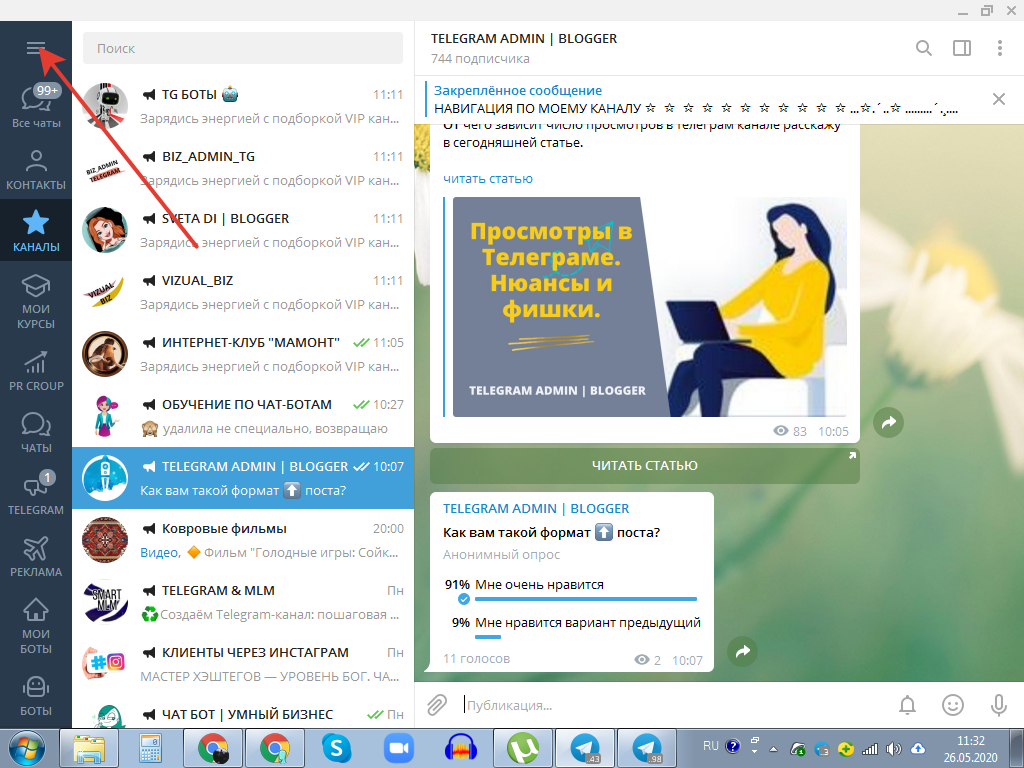The height and width of the screenshot is (768, 1024).
Task: Follow the читать статью link
Action: point(488,178)
